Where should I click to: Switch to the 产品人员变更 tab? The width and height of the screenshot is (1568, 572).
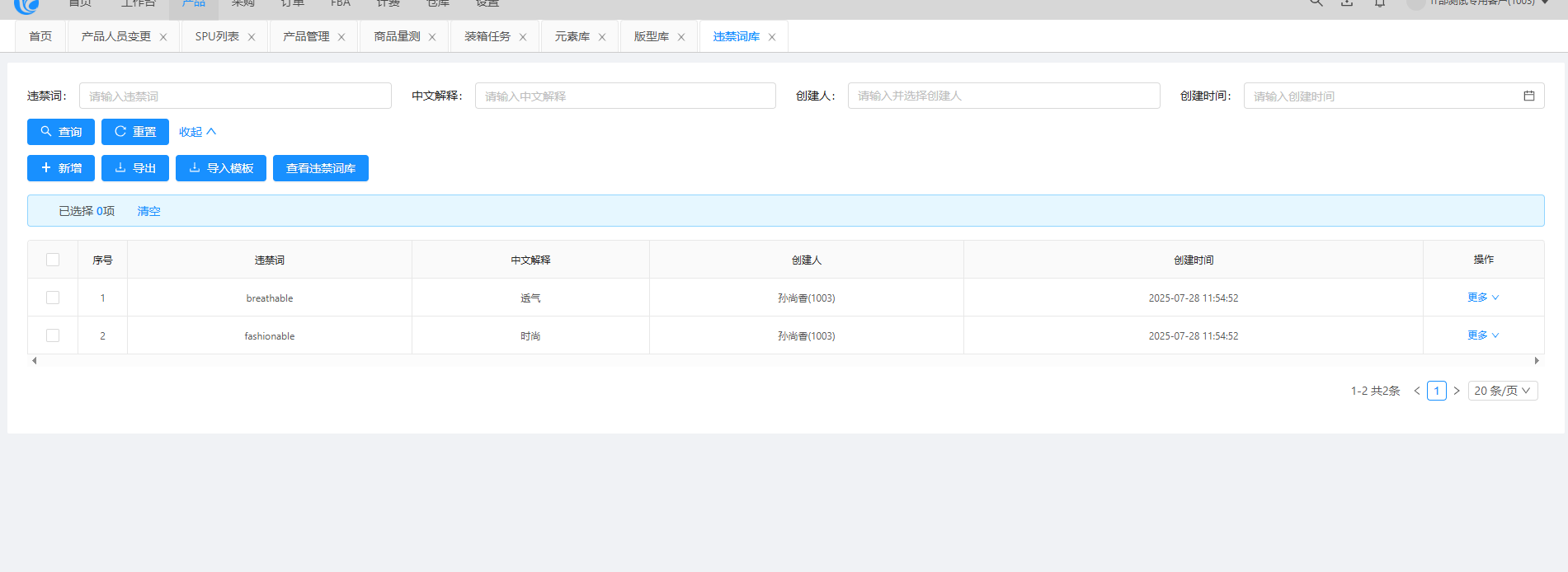pyautogui.click(x=116, y=36)
